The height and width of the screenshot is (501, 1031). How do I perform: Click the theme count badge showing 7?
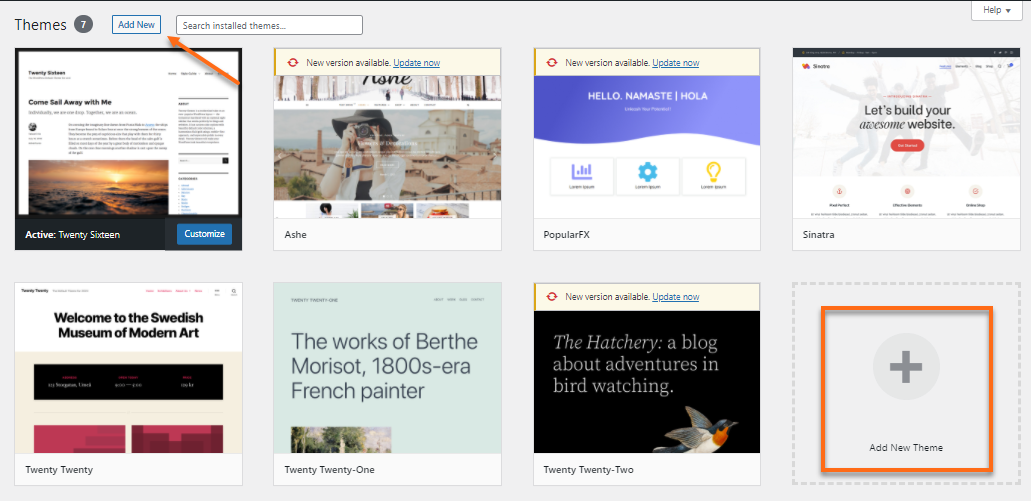click(83, 24)
